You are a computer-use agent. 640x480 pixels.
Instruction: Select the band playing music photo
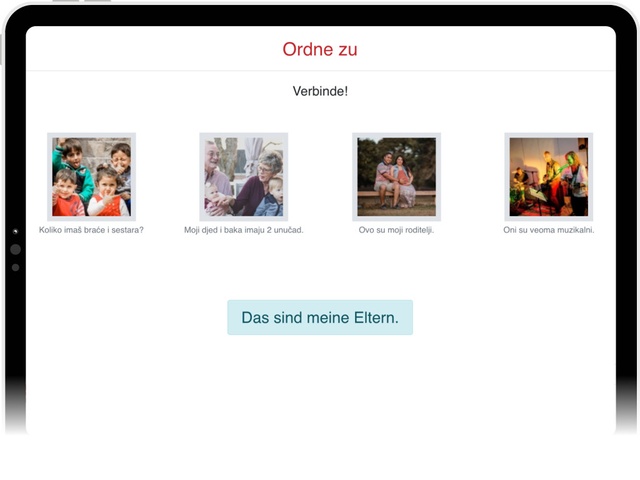pyautogui.click(x=549, y=177)
